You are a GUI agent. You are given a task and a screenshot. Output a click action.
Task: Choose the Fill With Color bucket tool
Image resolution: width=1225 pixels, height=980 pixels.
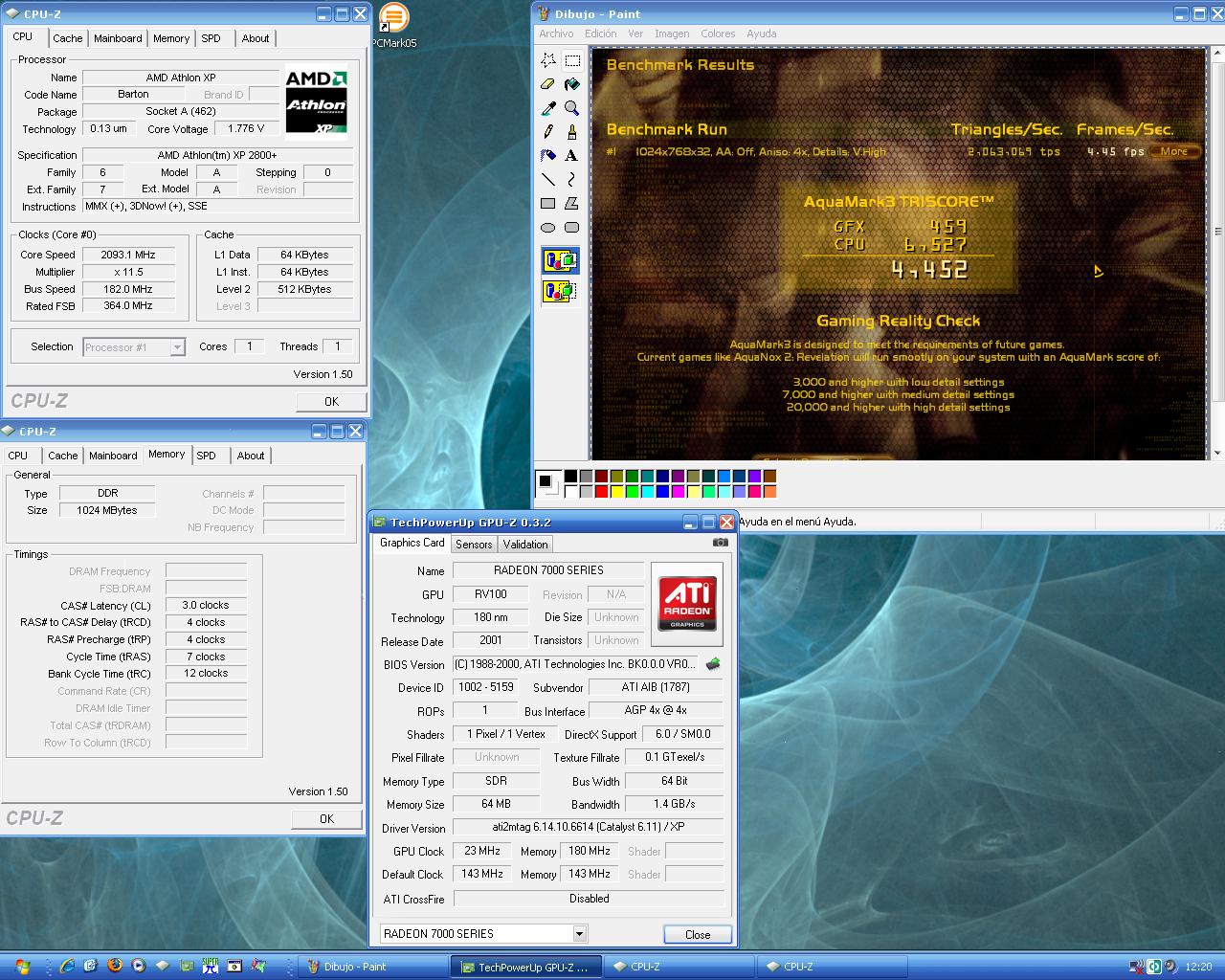click(x=572, y=84)
